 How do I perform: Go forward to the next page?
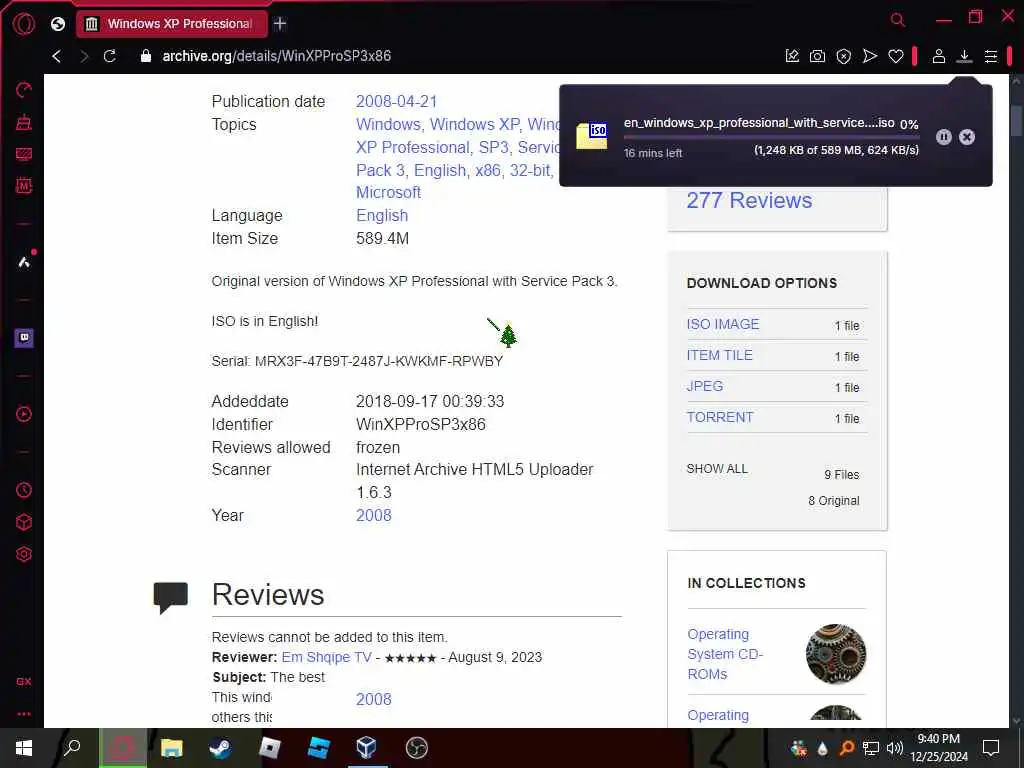(x=84, y=56)
